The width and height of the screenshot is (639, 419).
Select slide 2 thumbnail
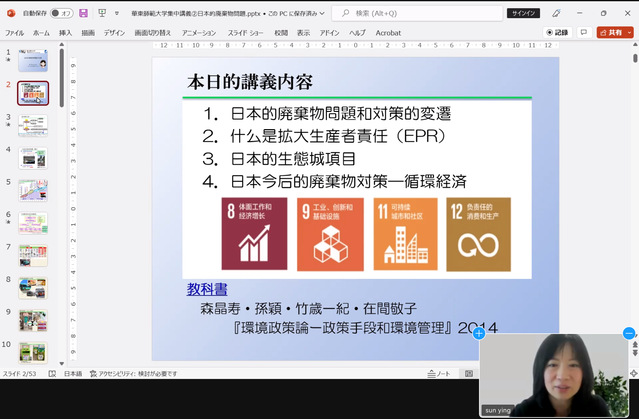pos(33,93)
